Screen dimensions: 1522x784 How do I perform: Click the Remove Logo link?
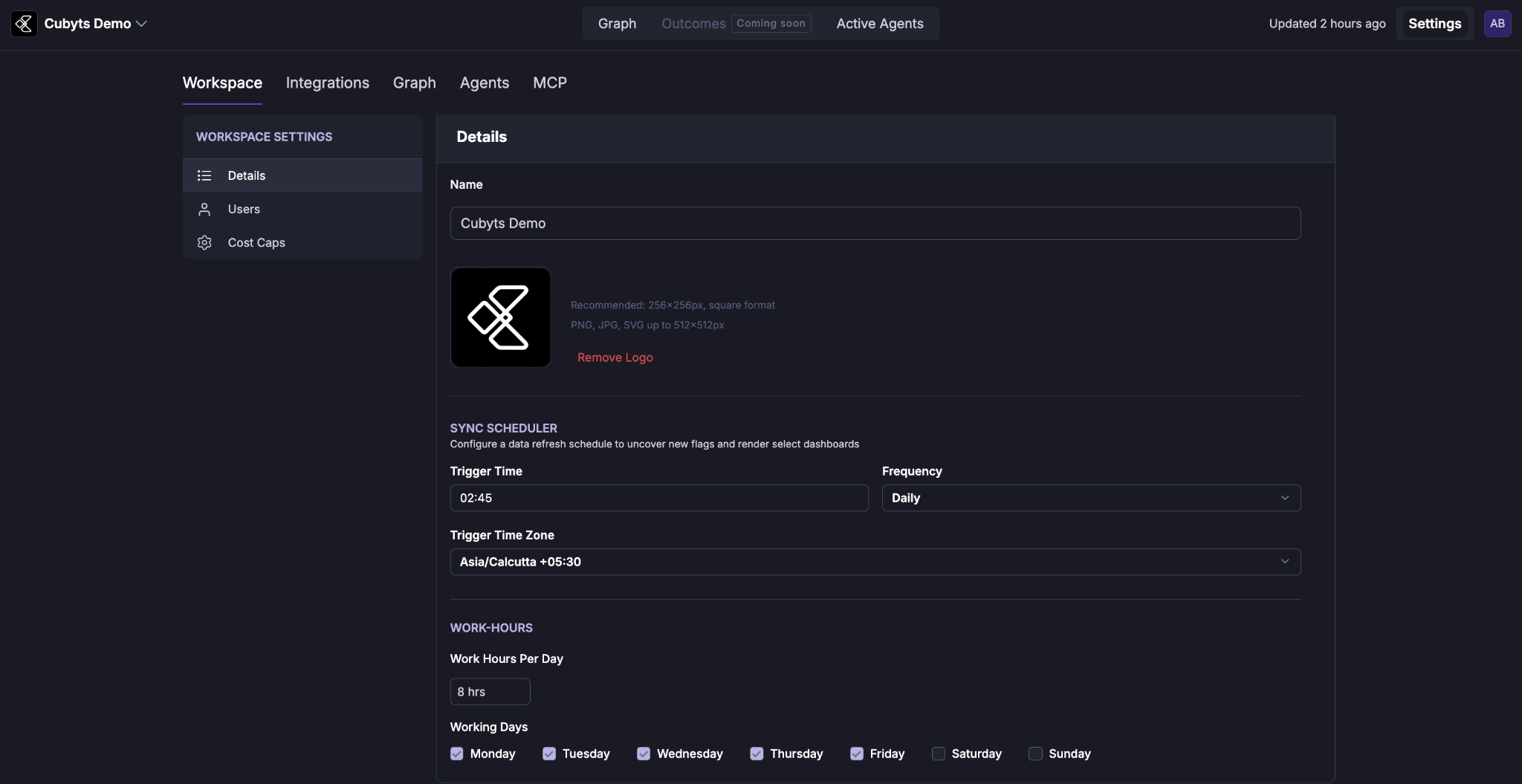click(615, 357)
